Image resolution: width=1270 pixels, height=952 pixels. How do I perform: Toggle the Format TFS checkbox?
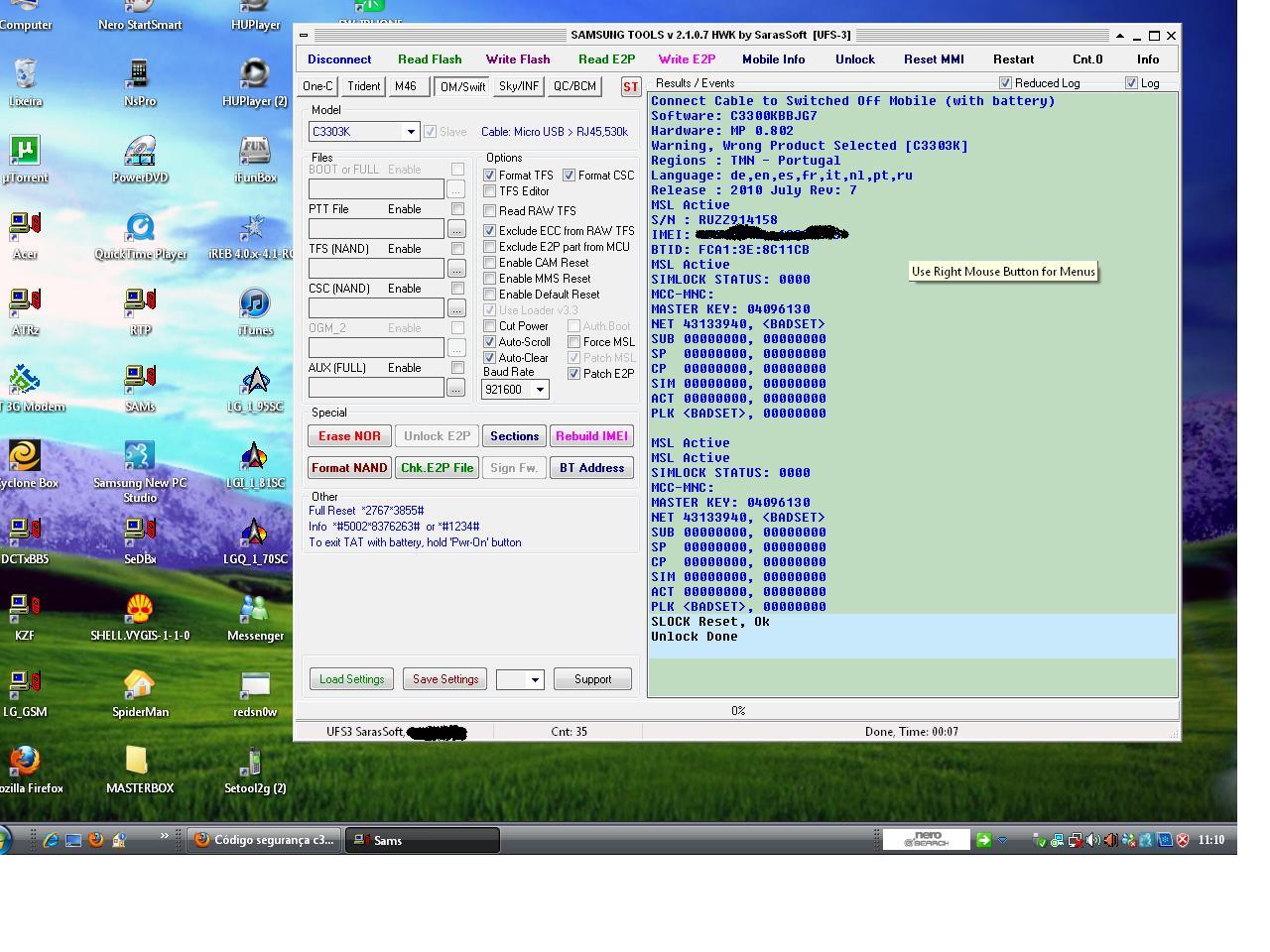(490, 176)
